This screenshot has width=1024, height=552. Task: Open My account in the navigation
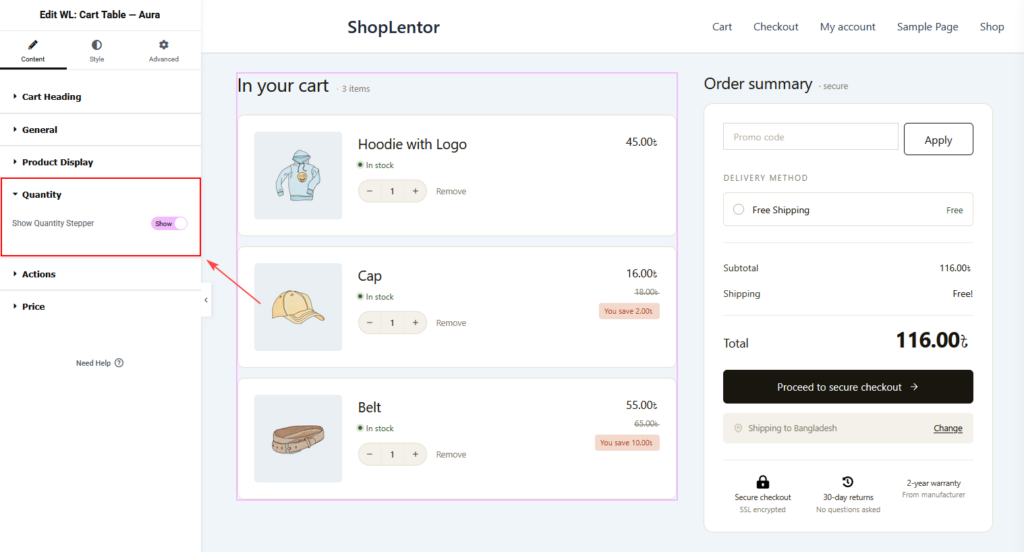pyautogui.click(x=848, y=27)
